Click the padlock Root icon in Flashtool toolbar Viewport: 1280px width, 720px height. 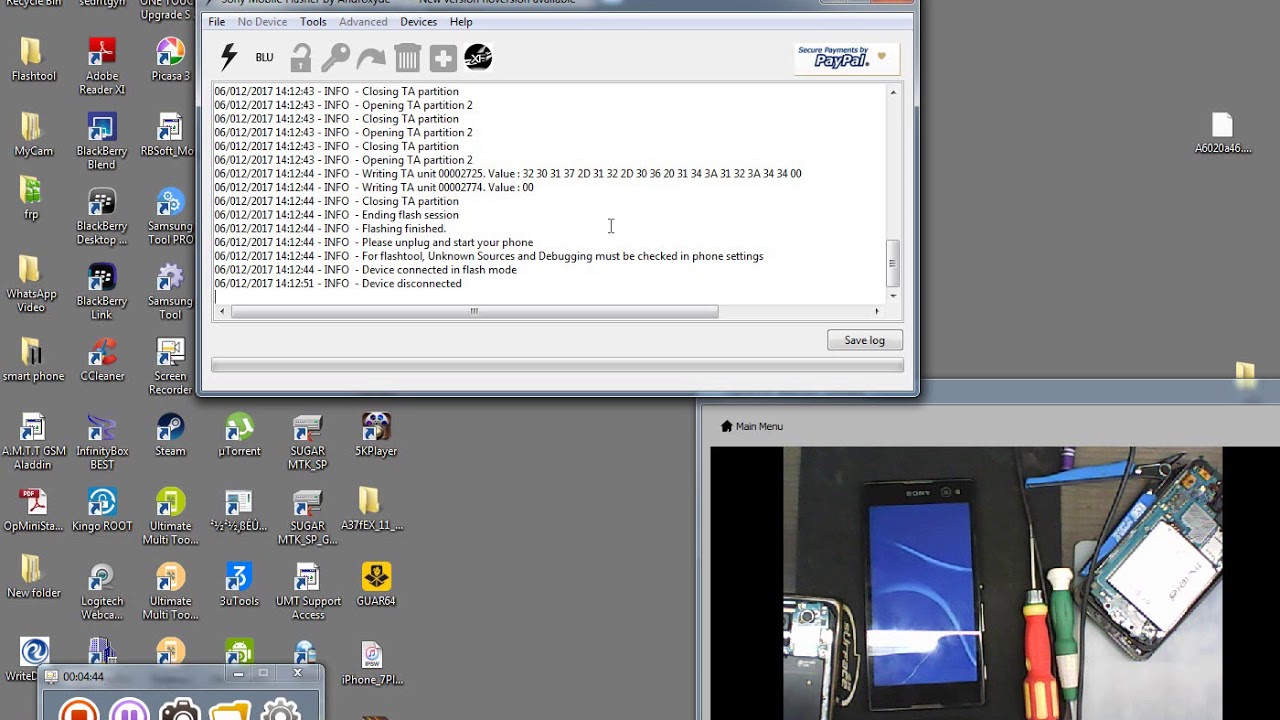click(300, 58)
